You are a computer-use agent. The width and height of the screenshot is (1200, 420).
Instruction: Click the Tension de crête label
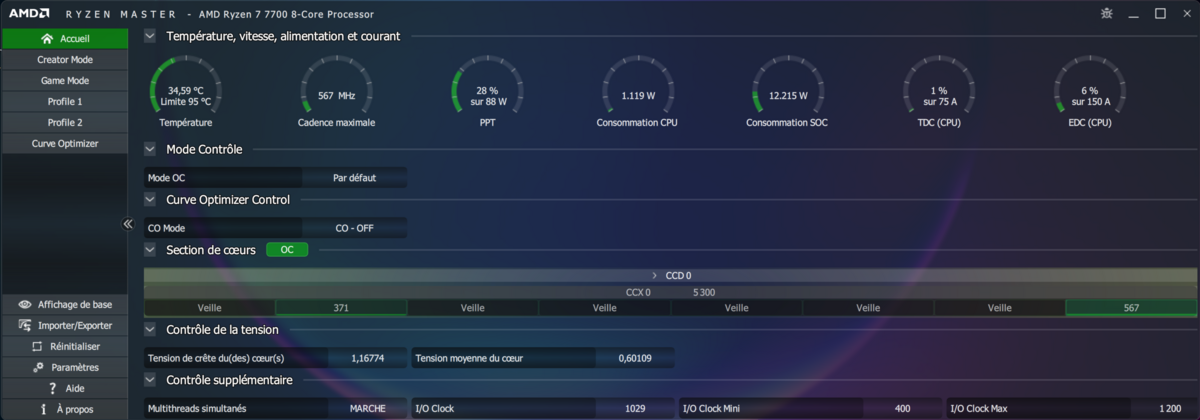pyautogui.click(x=216, y=357)
